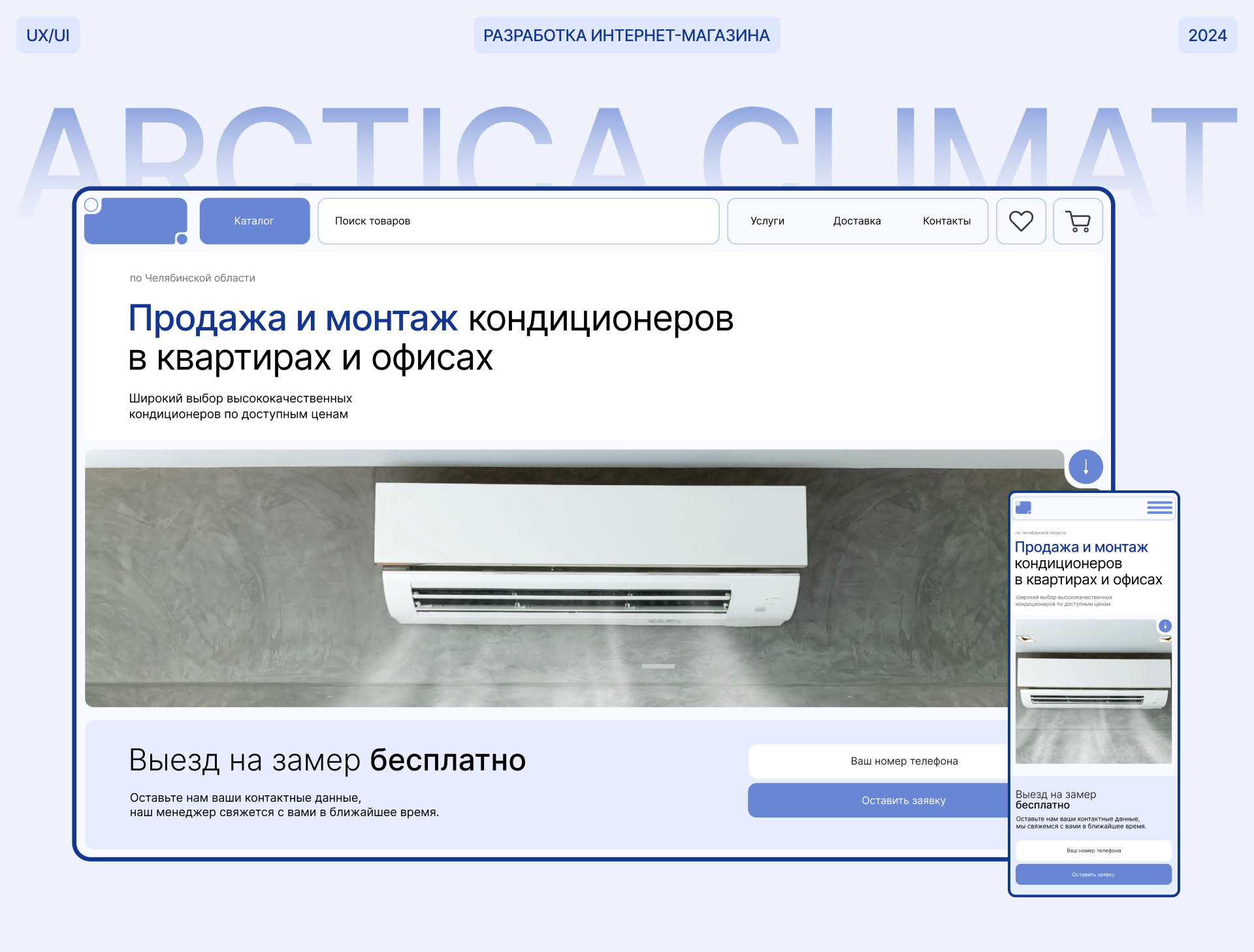The width and height of the screenshot is (1254, 952).
Task: Click the mobile logo icon
Action: [x=1023, y=507]
